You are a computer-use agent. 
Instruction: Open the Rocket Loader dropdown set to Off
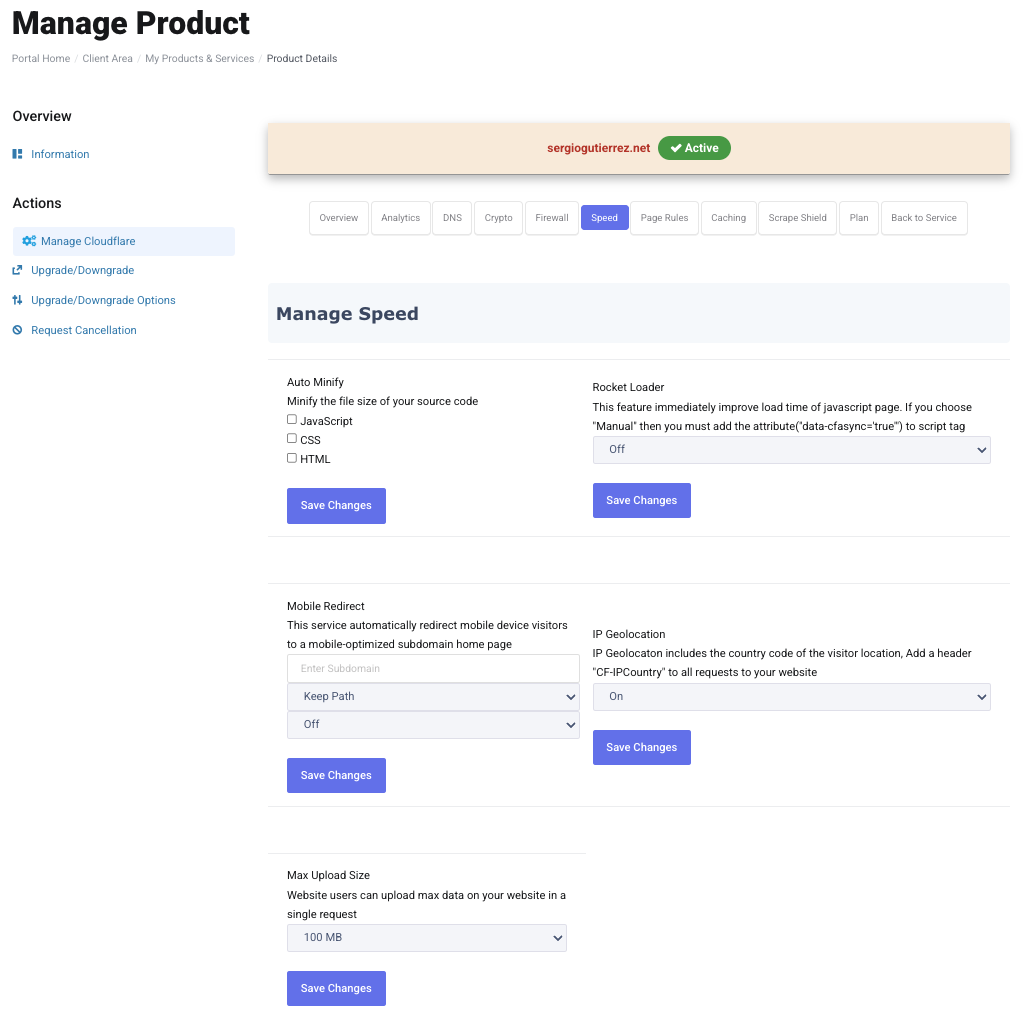click(791, 450)
